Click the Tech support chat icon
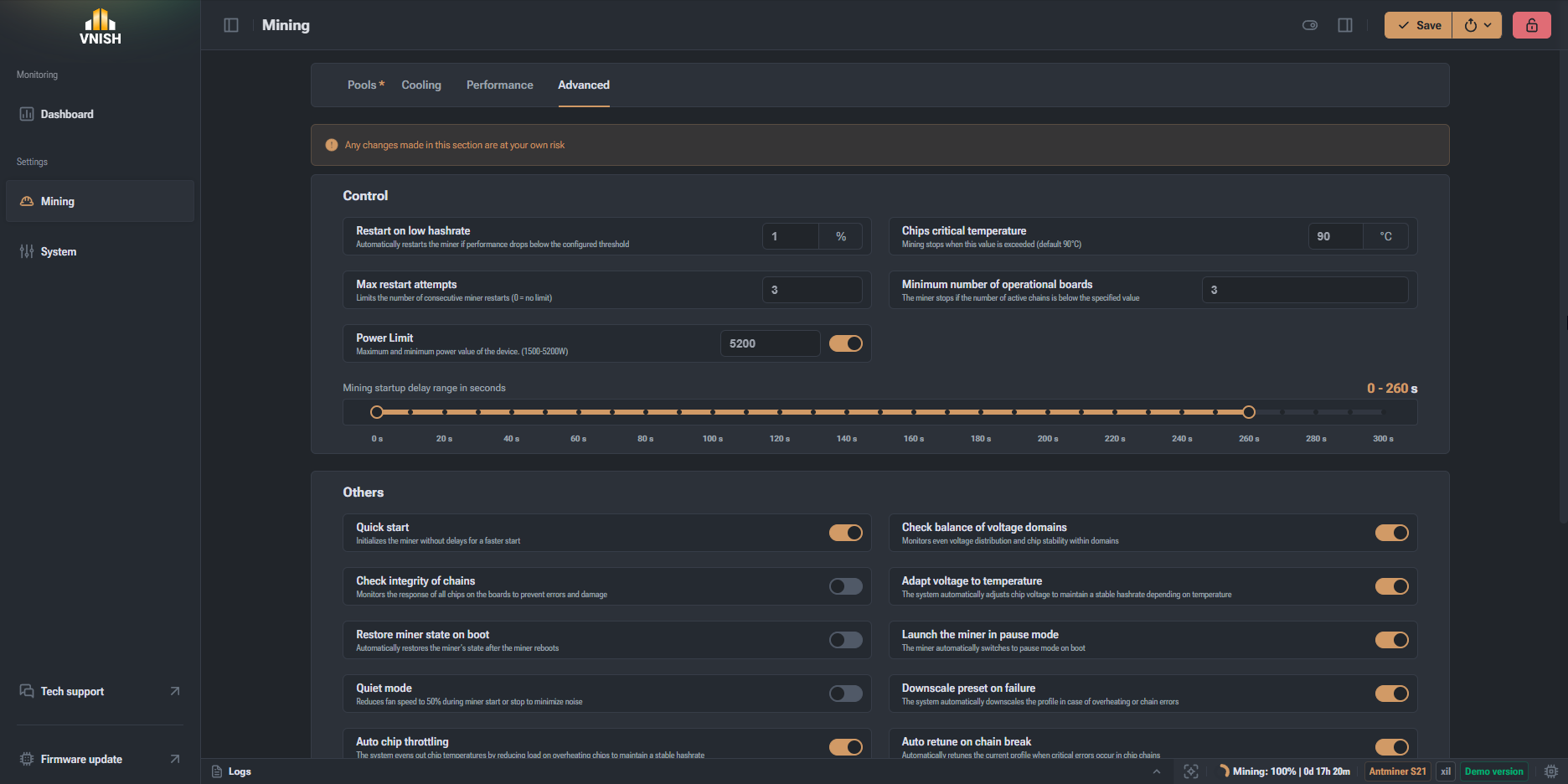 (27, 691)
